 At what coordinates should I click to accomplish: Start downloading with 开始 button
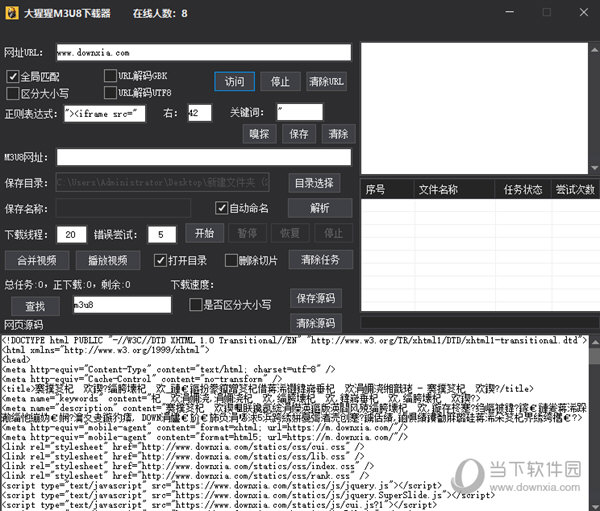point(204,233)
